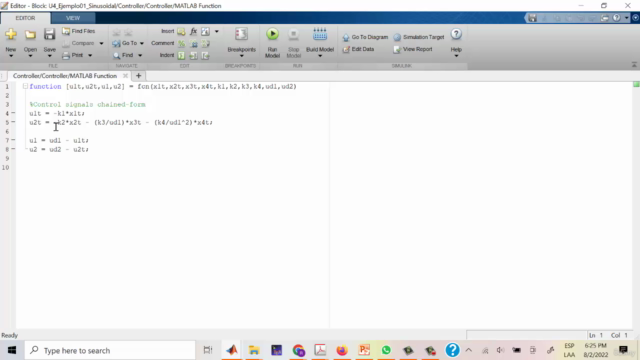Expand the Insert row dropdown arrow
The width and height of the screenshot is (640, 360).
click(217, 31)
